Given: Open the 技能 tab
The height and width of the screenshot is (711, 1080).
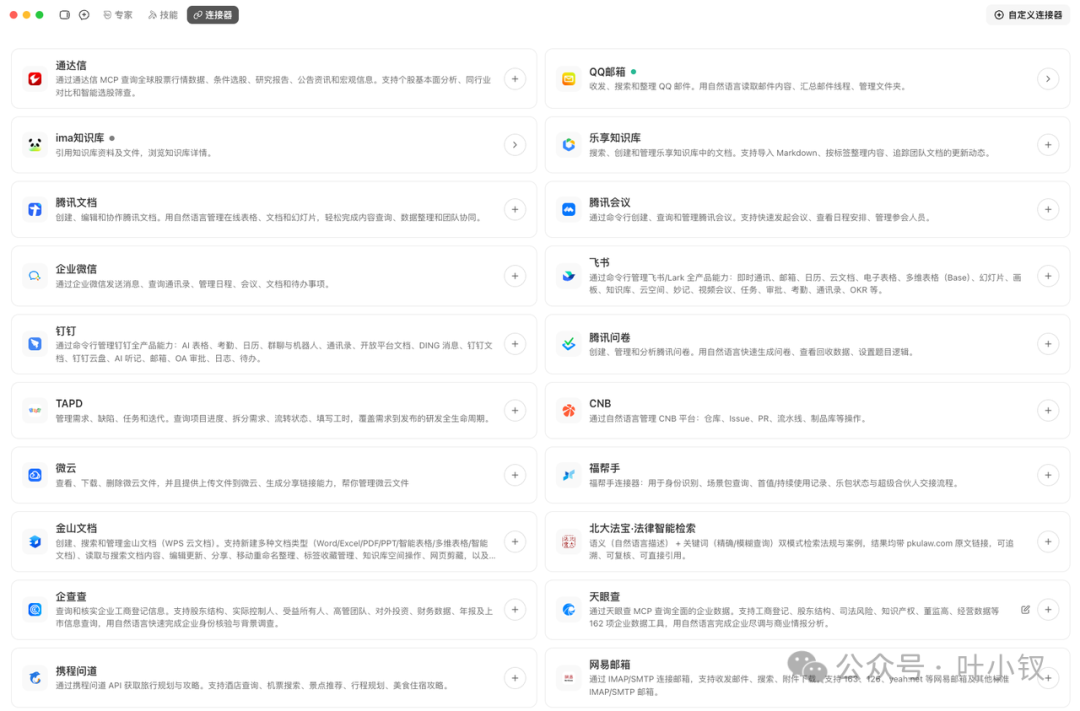Looking at the screenshot, I should [163, 14].
